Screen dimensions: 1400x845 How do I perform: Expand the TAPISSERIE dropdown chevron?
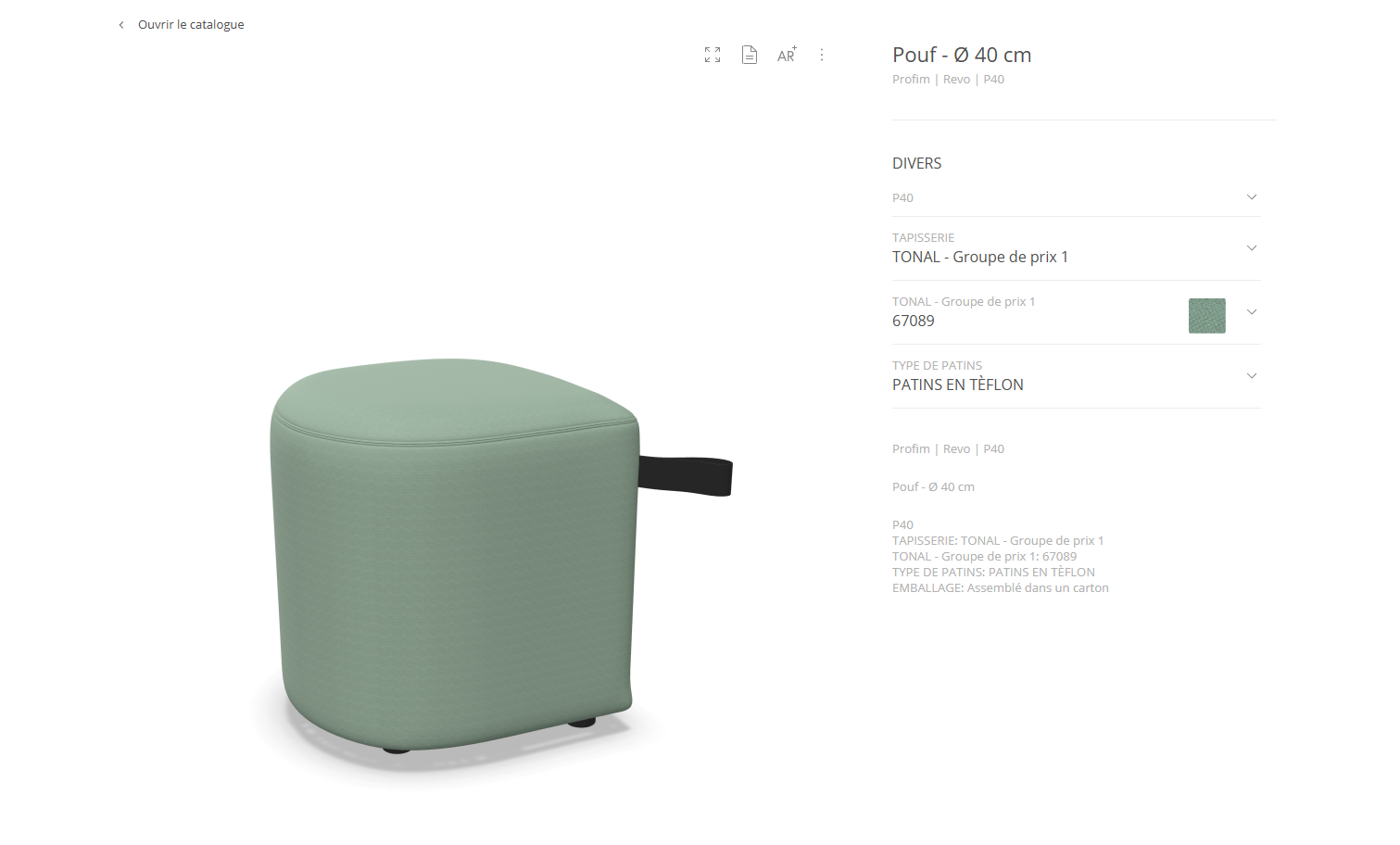coord(1252,248)
